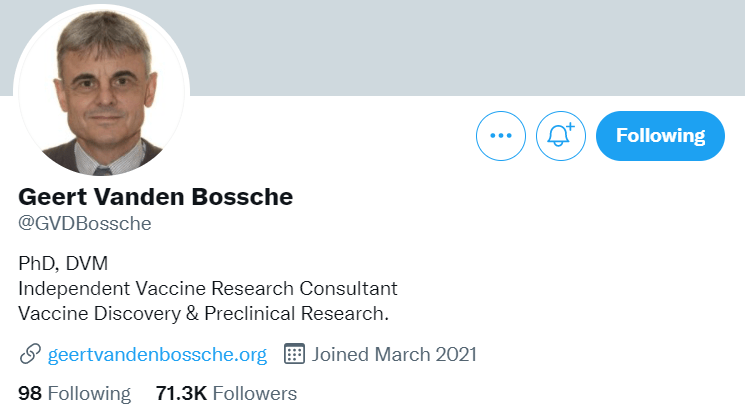746x416 pixels.
Task: Unfollow using the blue Following button
Action: [660, 136]
